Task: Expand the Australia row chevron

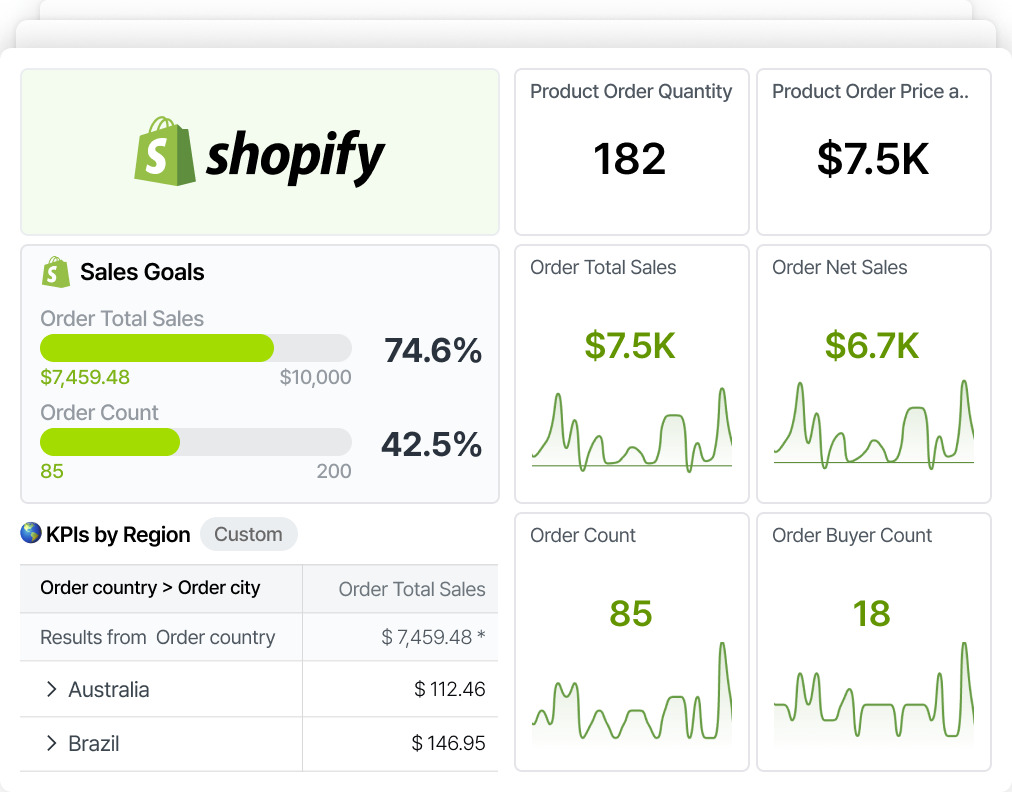Action: pos(52,689)
